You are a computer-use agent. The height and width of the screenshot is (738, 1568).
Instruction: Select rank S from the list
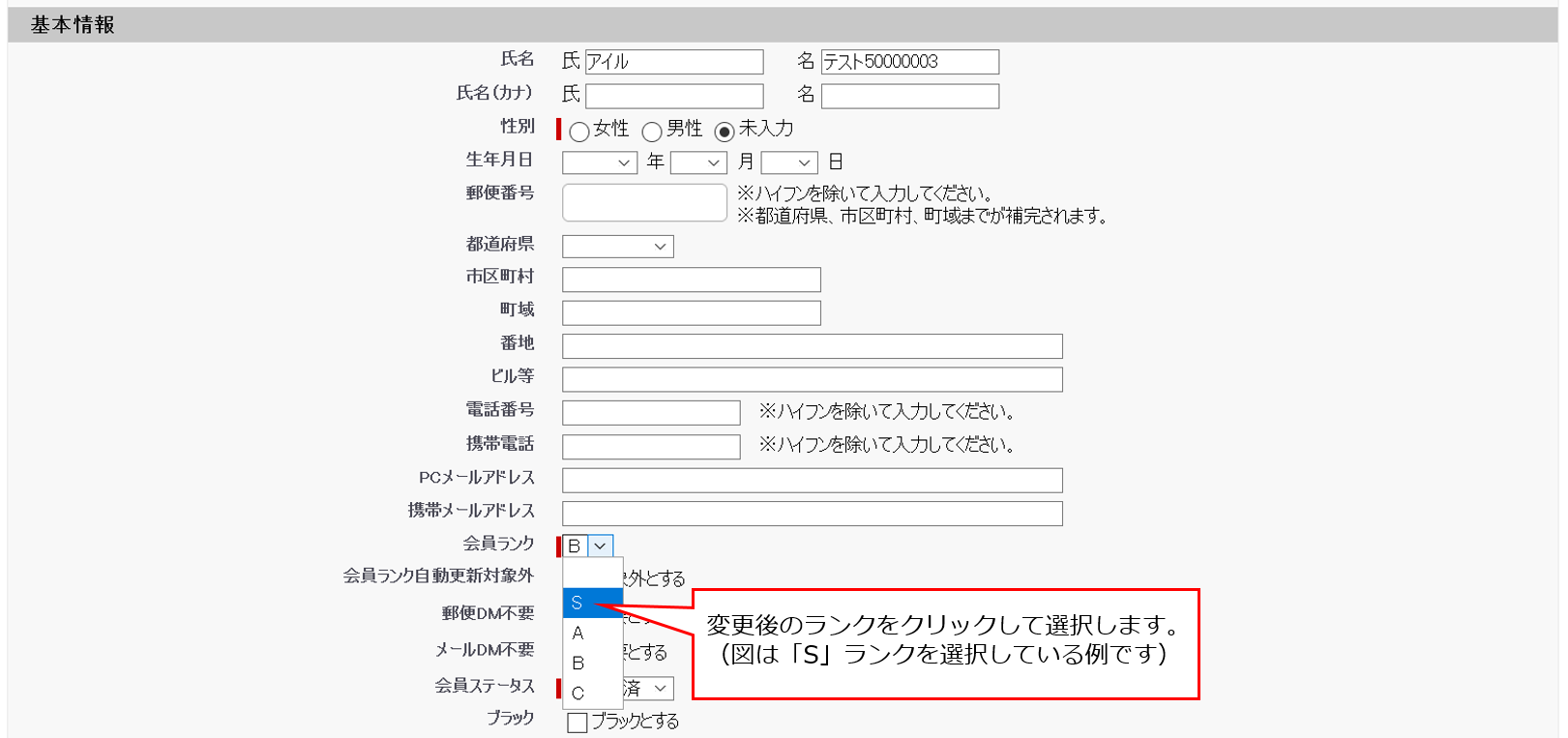pyautogui.click(x=592, y=604)
